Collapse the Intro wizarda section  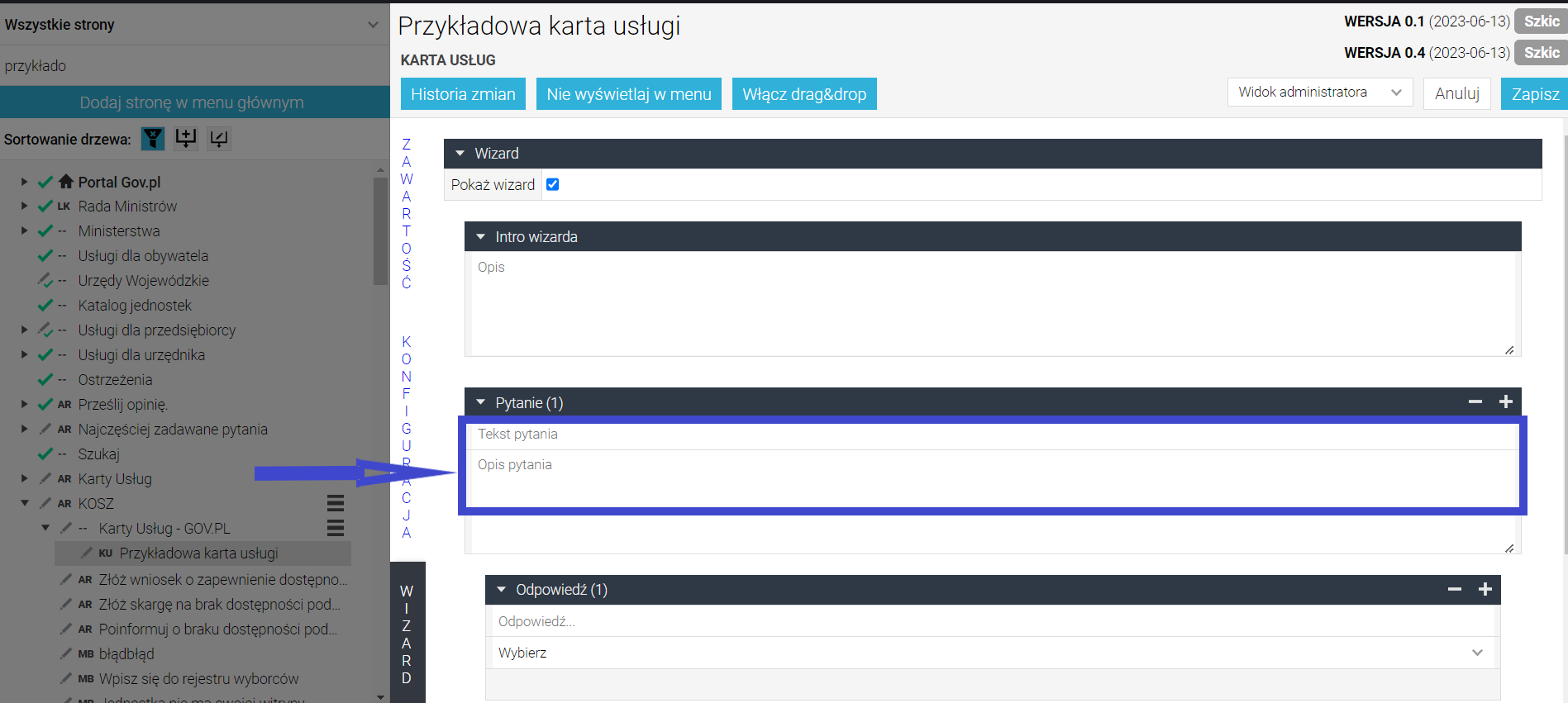click(x=993, y=237)
